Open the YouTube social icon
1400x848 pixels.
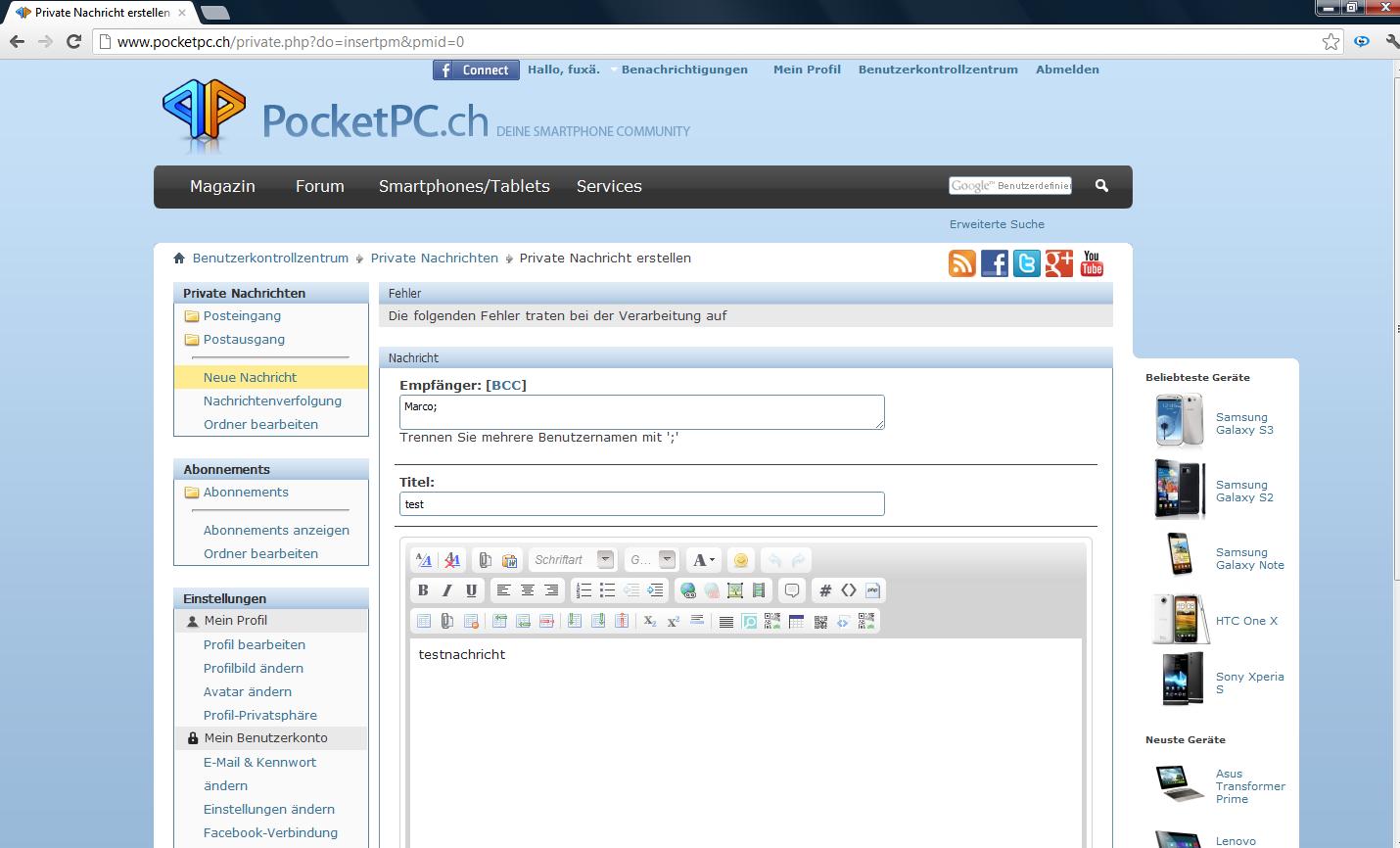point(1092,263)
